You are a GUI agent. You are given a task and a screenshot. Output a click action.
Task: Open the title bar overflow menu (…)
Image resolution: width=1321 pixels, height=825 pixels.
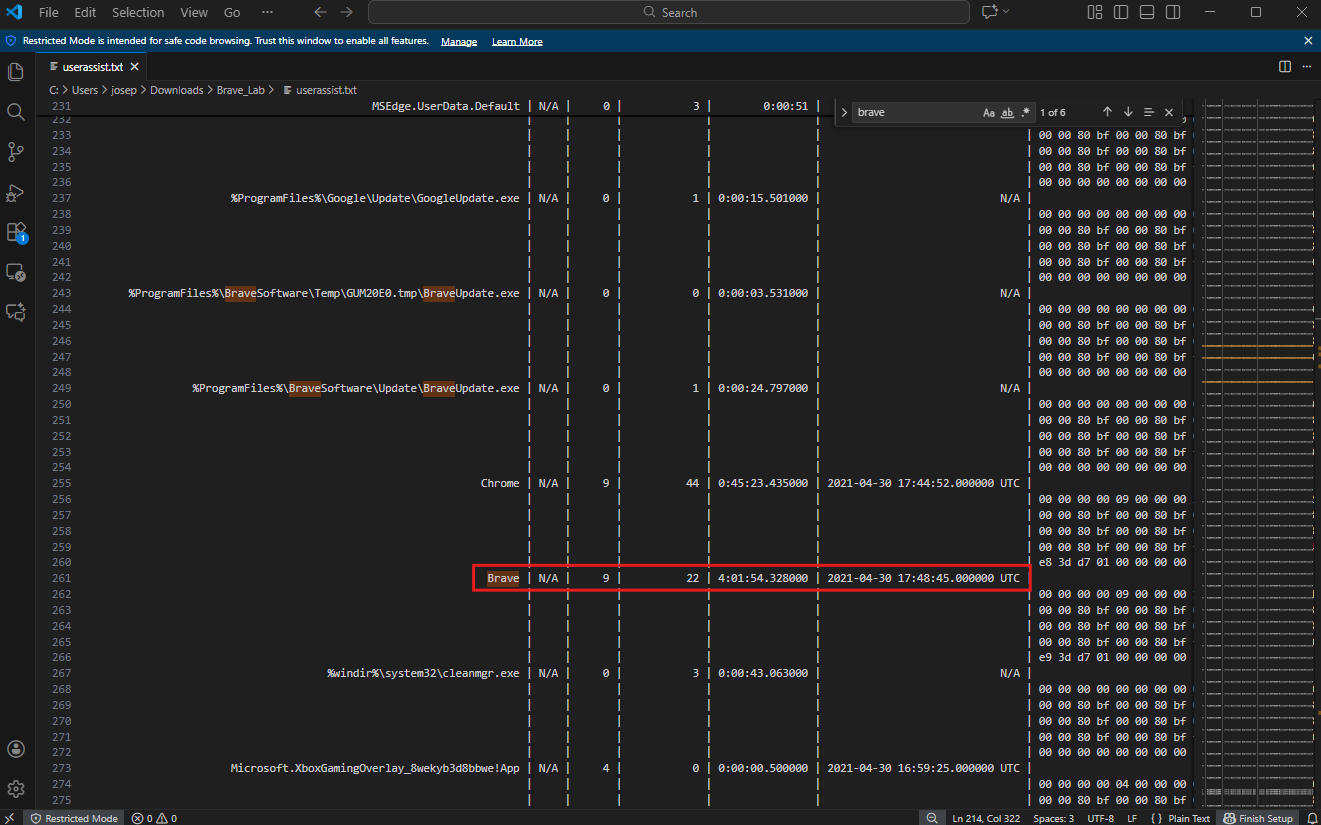tap(267, 12)
